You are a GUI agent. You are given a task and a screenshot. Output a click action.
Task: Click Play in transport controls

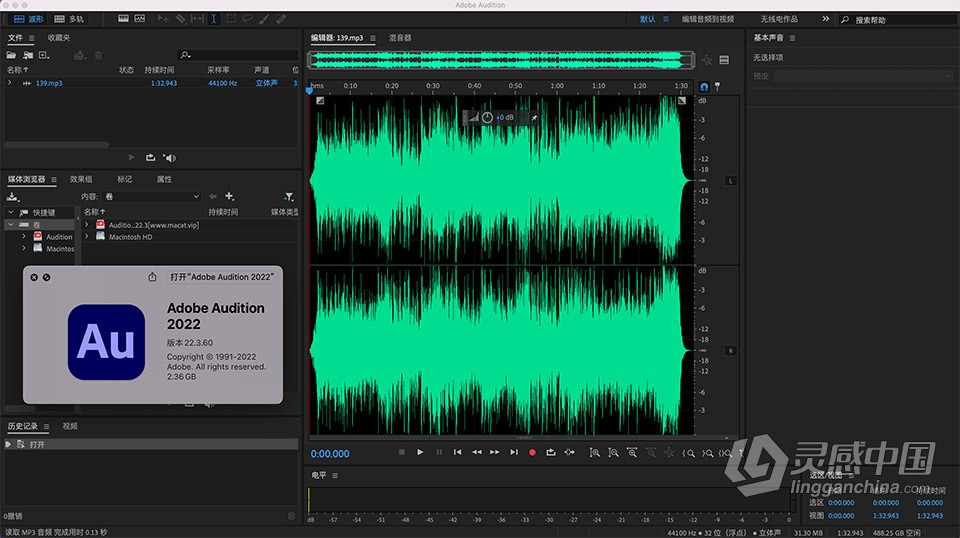(420, 452)
